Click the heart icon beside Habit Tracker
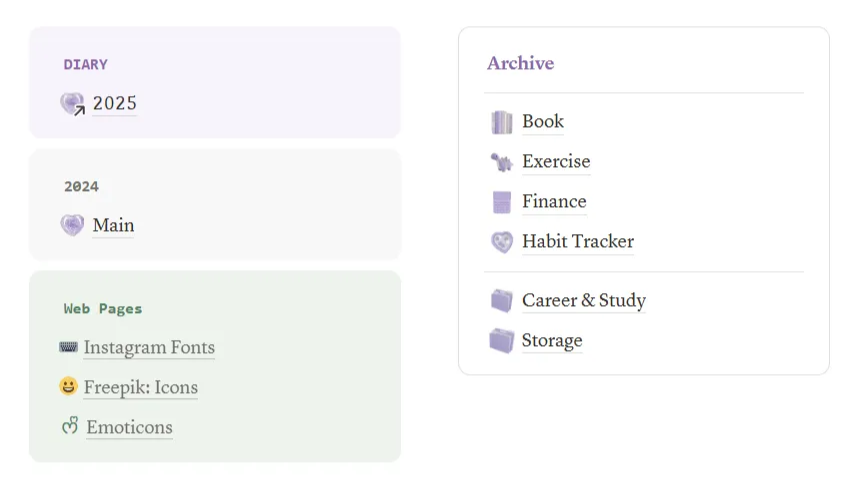 [501, 242]
